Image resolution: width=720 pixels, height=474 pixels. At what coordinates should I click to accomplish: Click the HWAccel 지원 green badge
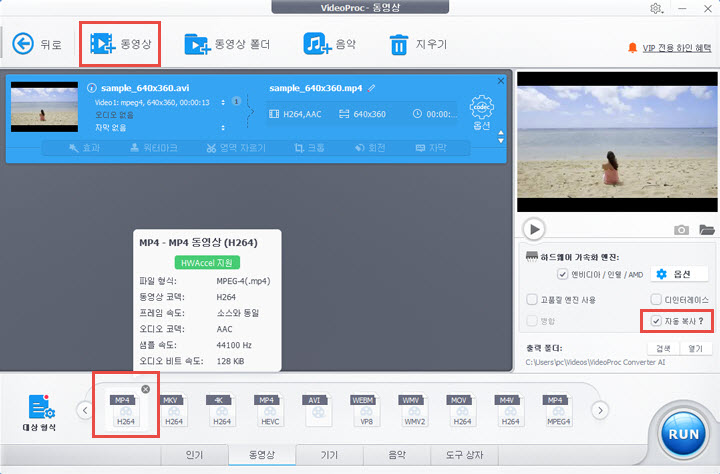tap(207, 263)
